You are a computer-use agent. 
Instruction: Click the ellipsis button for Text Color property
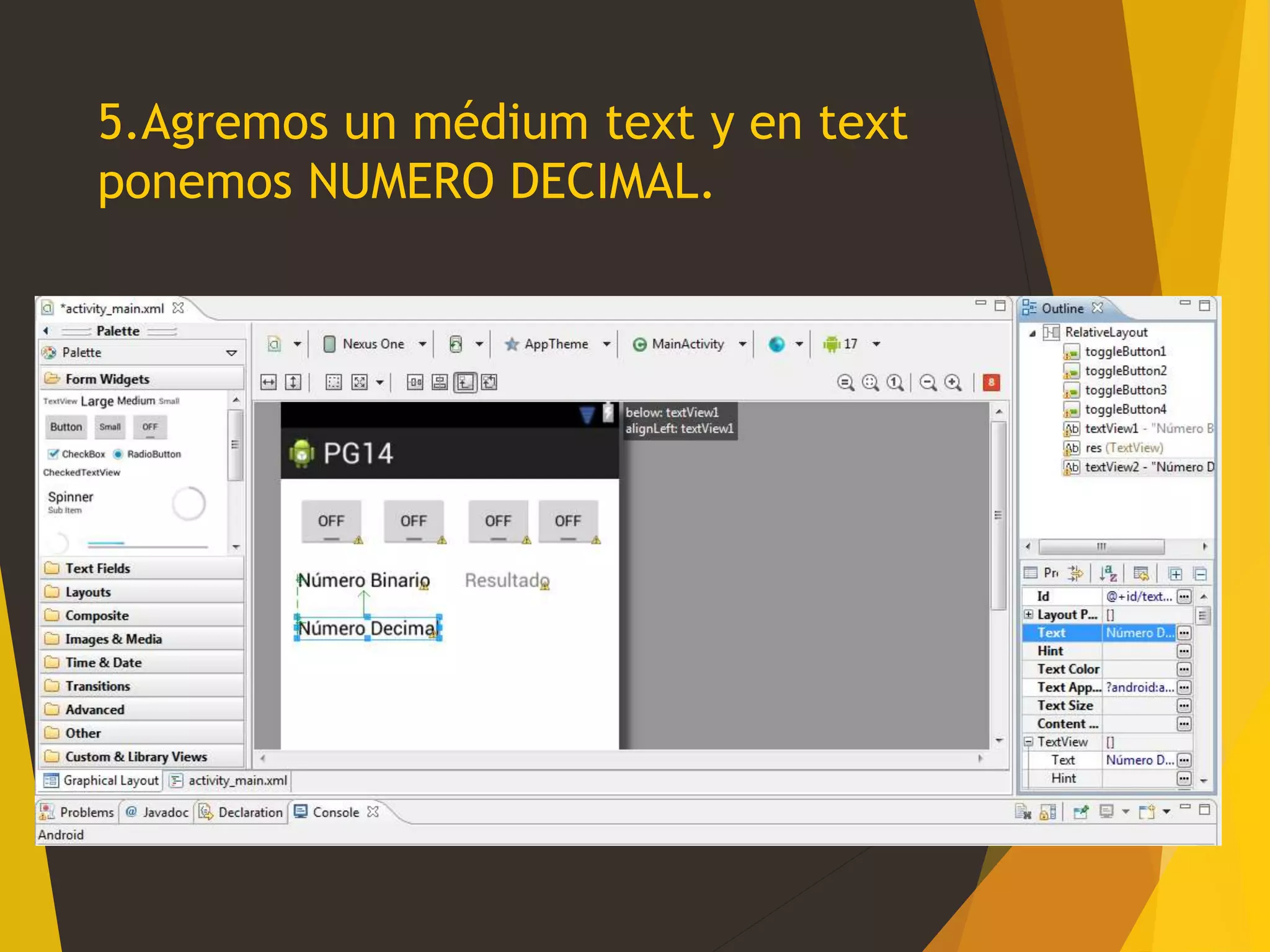pos(1184,669)
